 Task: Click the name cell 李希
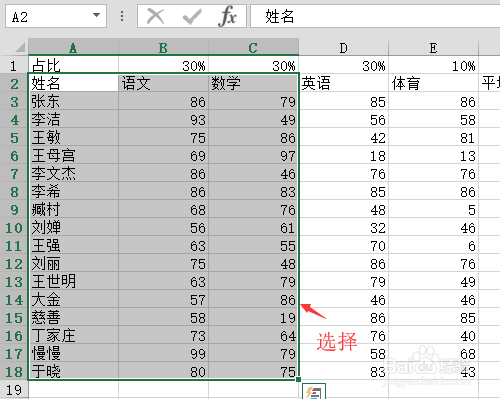click(73, 191)
